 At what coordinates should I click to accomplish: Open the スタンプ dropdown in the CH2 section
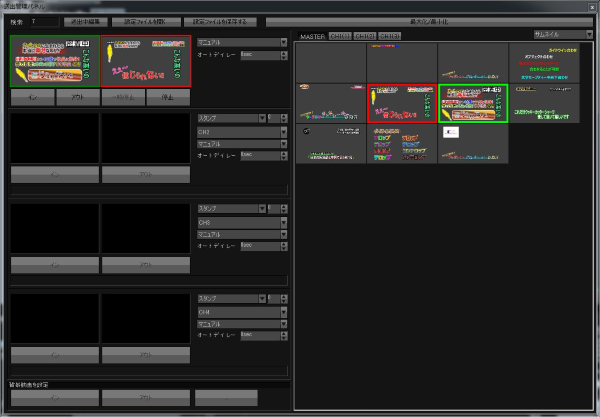[232, 118]
